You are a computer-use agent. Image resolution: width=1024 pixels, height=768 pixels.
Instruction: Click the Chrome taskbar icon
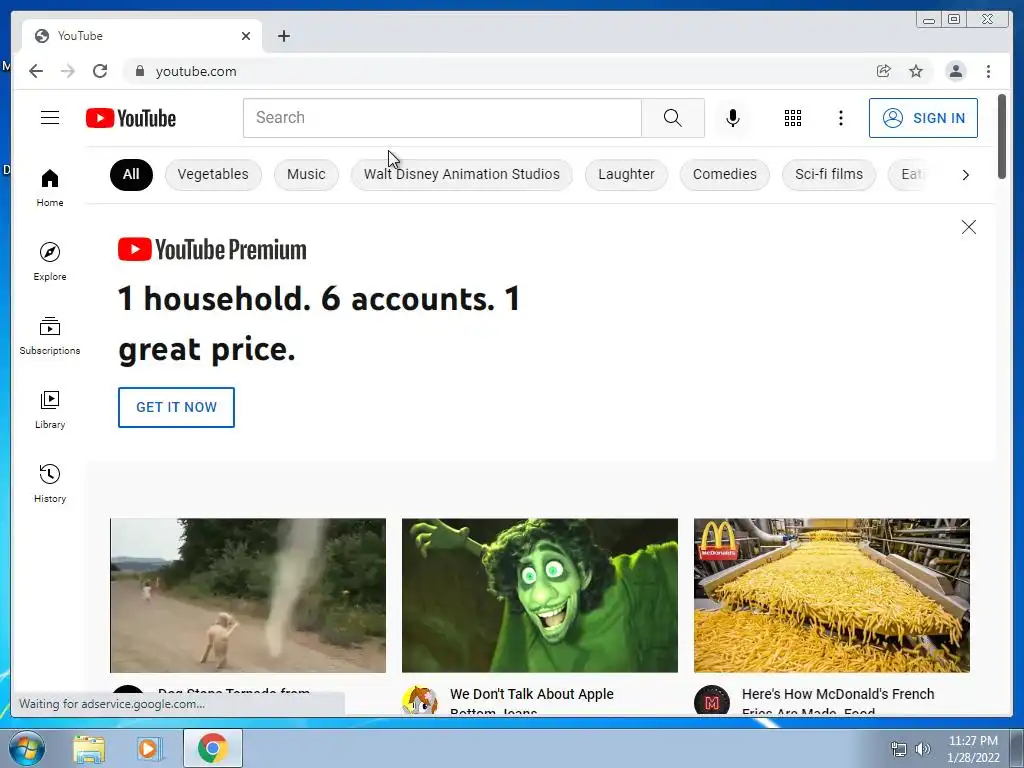click(212, 748)
